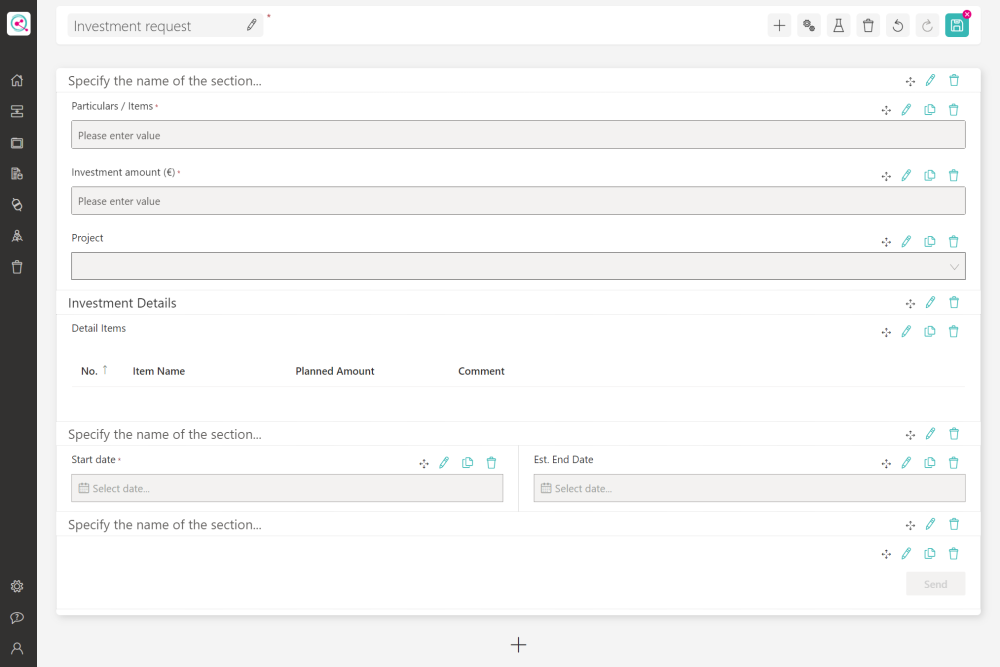Delete the first unnamed section
Viewport: 1000px width, 667px height.
point(954,80)
